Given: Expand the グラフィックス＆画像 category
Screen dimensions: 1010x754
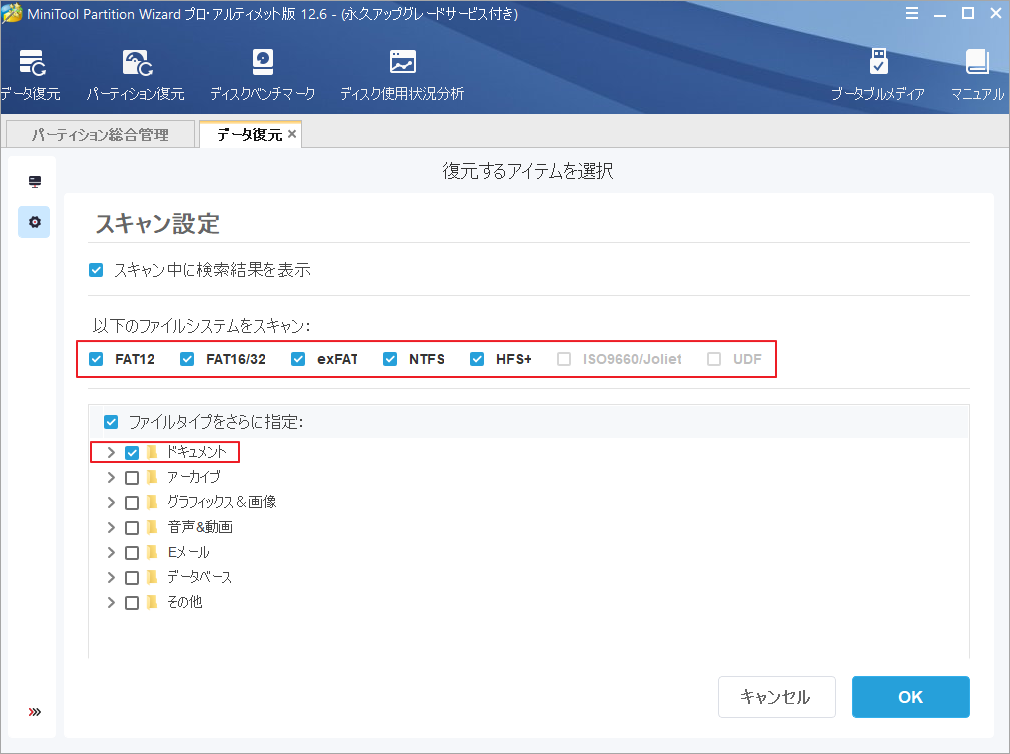Looking at the screenshot, I should [x=111, y=502].
